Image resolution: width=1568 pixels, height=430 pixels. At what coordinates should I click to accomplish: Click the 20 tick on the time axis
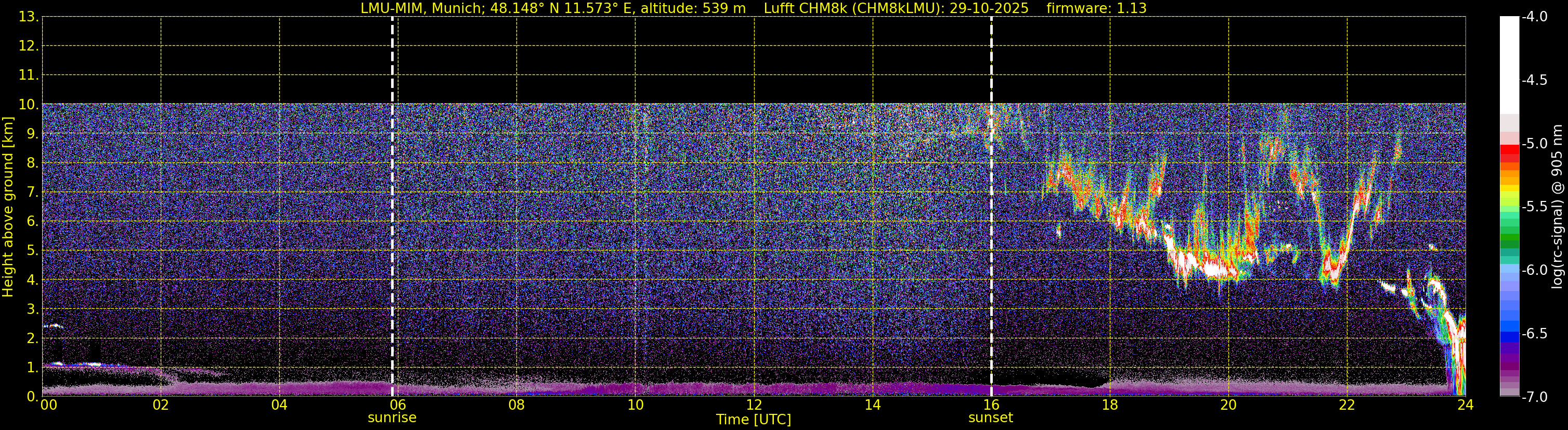[1228, 405]
